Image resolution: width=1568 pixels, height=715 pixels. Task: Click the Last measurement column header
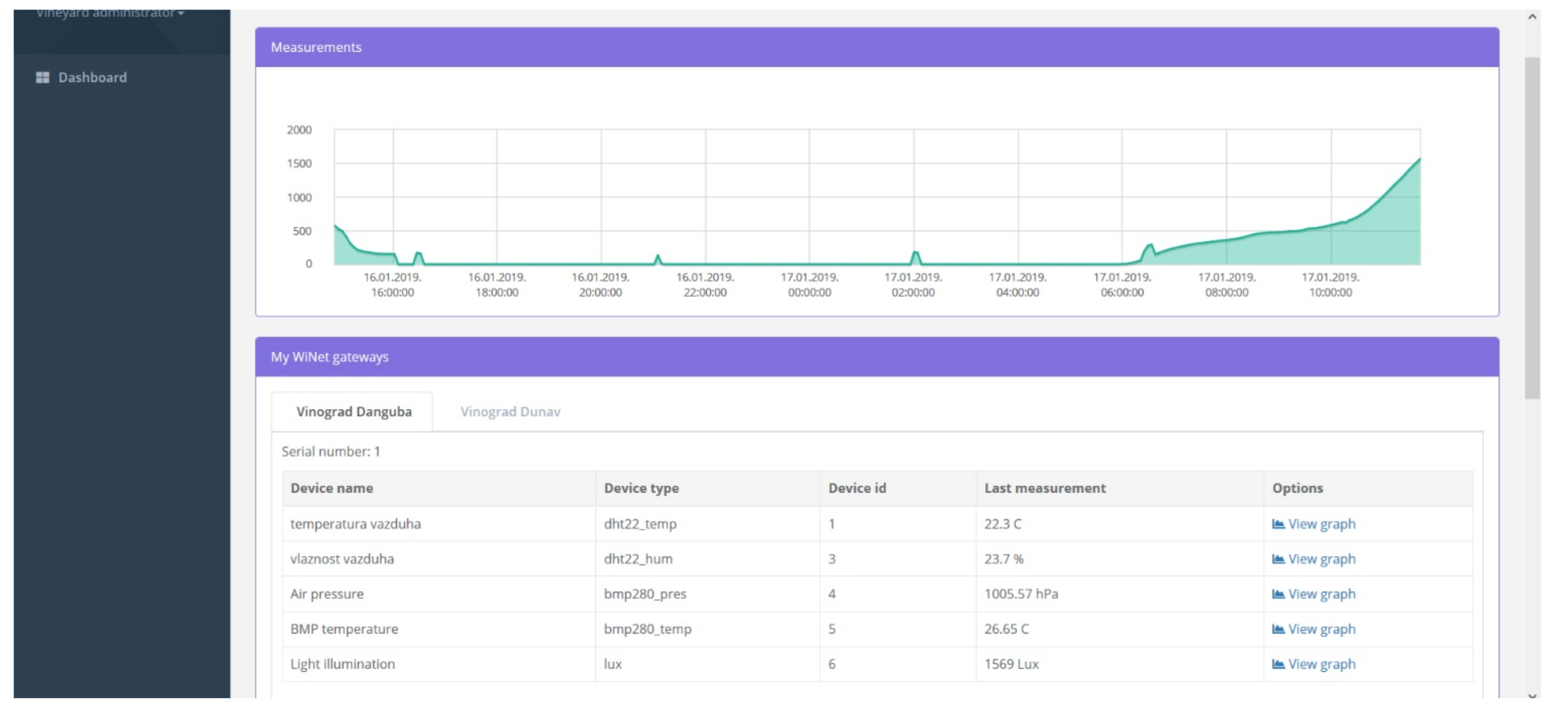coord(1044,488)
